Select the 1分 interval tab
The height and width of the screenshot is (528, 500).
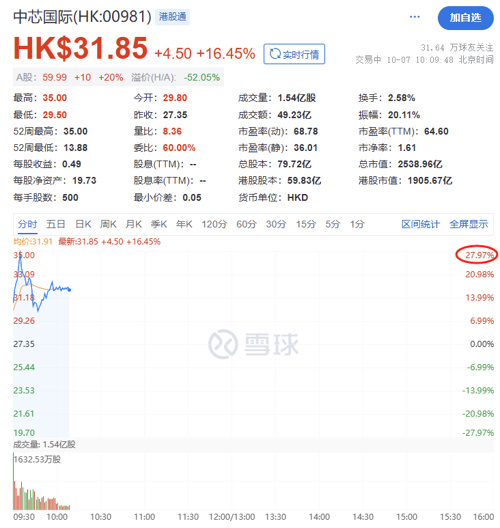pyautogui.click(x=357, y=224)
